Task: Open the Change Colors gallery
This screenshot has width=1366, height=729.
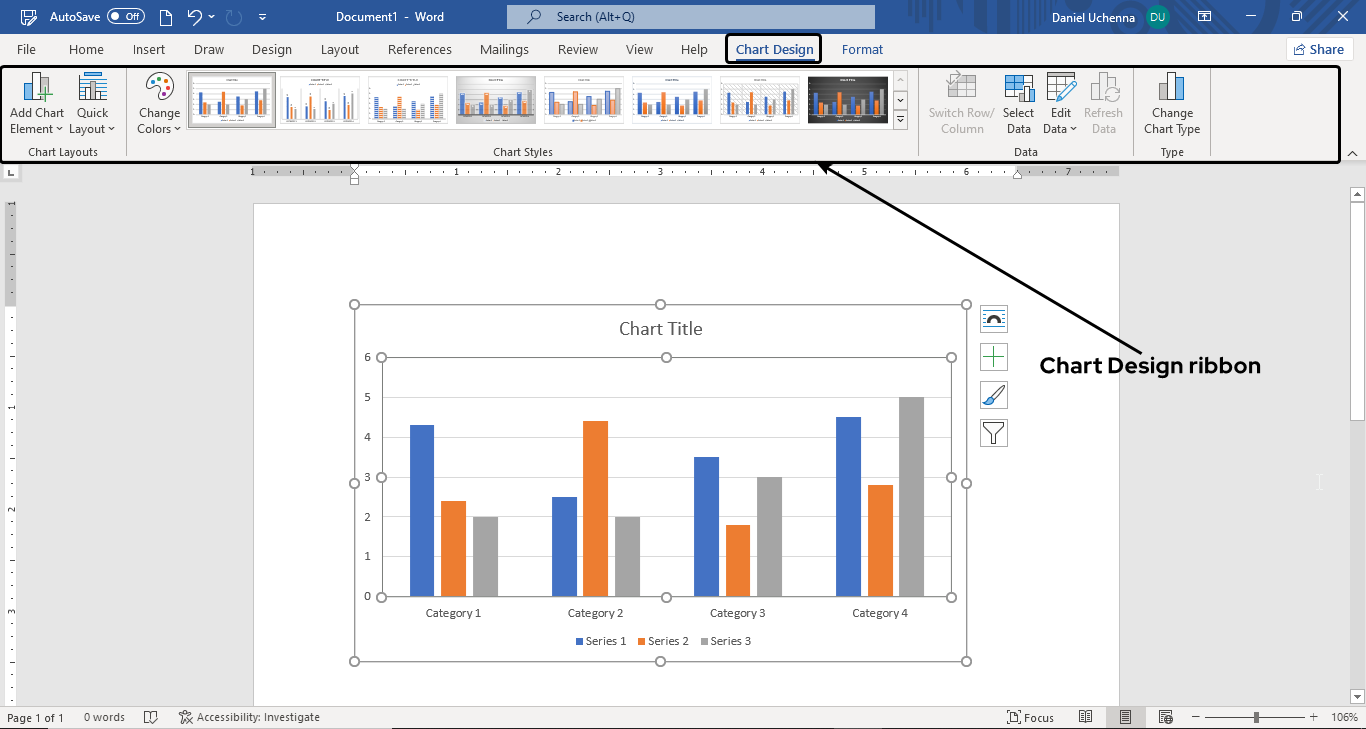Action: point(158,103)
